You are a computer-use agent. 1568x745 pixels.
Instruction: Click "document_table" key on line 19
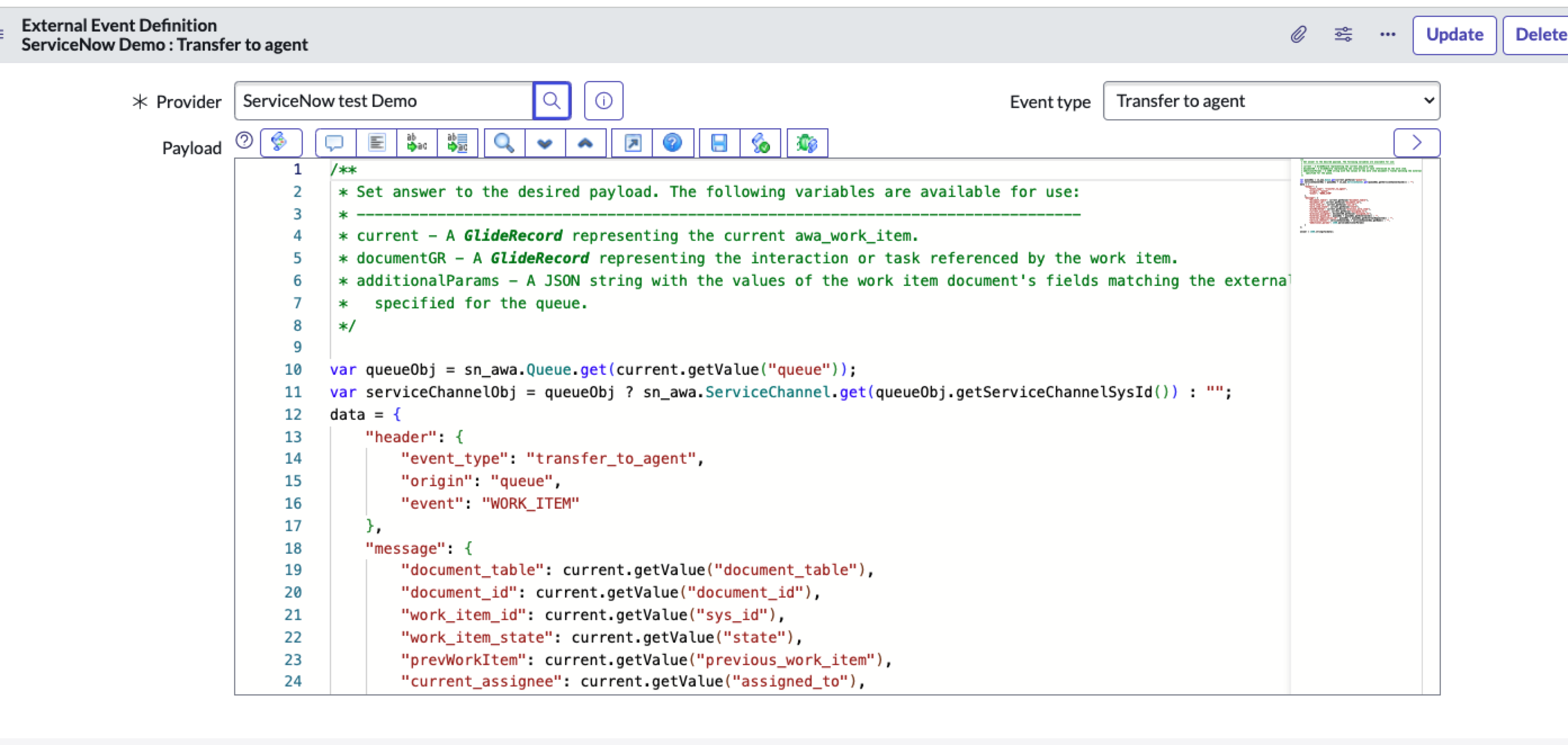click(472, 569)
